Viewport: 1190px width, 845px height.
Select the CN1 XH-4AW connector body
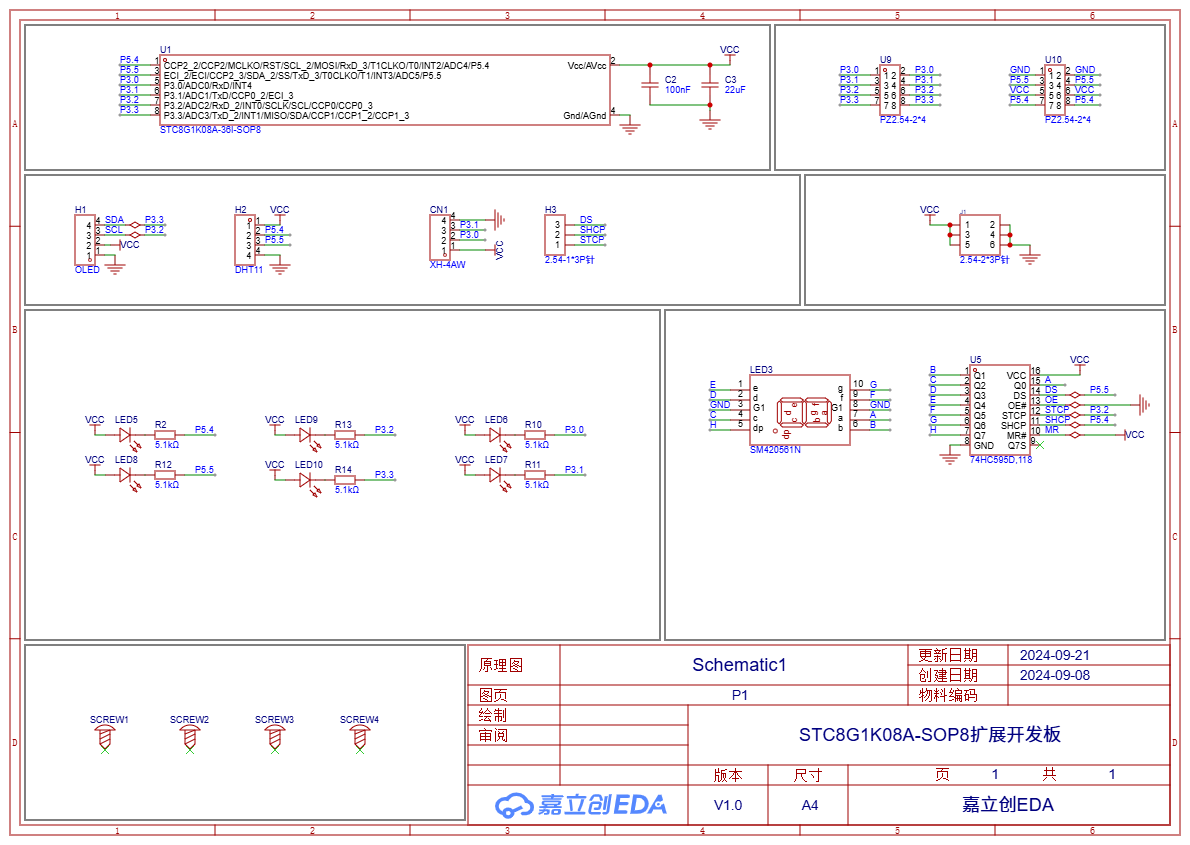click(x=439, y=237)
